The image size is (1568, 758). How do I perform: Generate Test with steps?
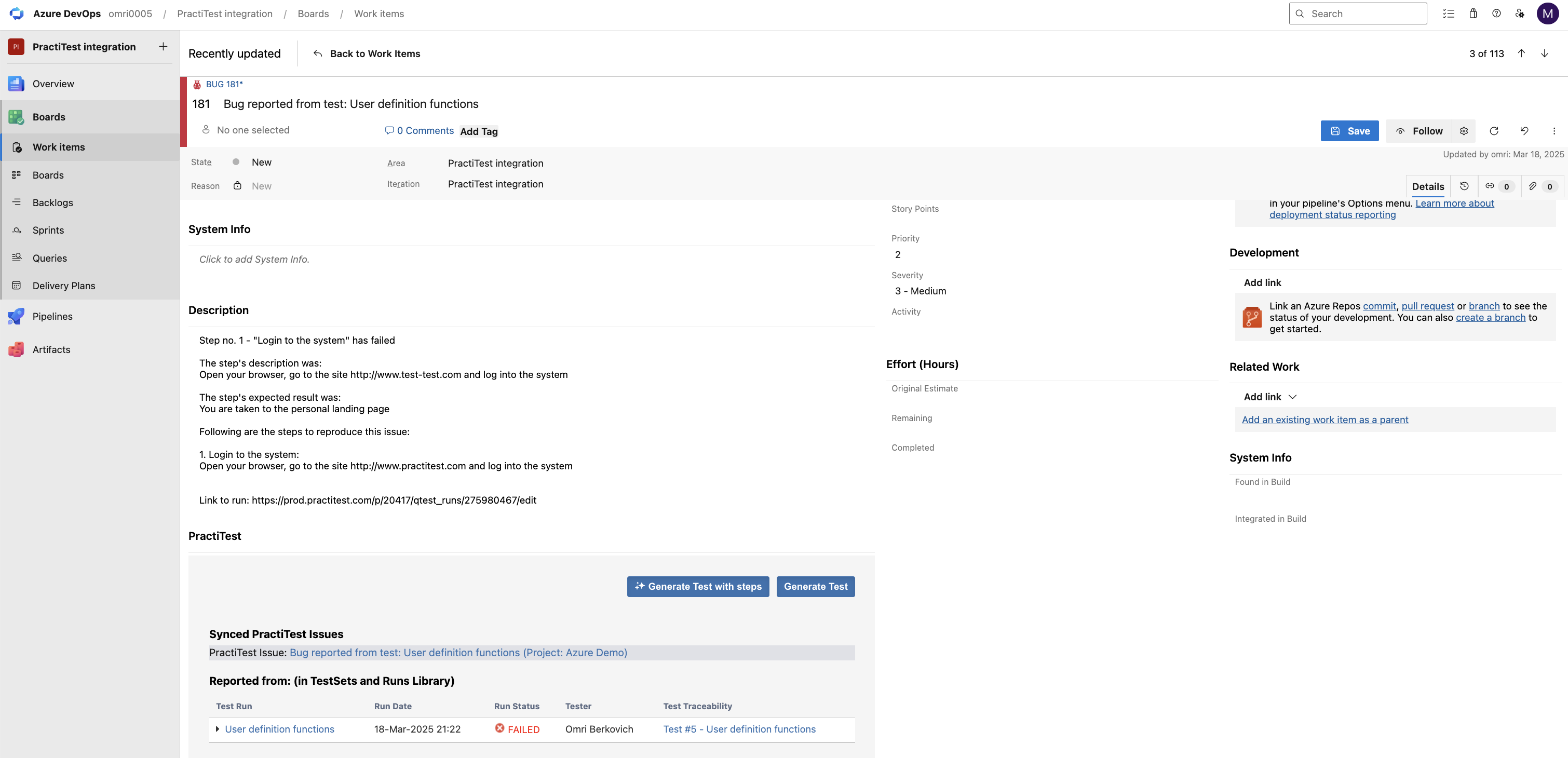pyautogui.click(x=698, y=586)
